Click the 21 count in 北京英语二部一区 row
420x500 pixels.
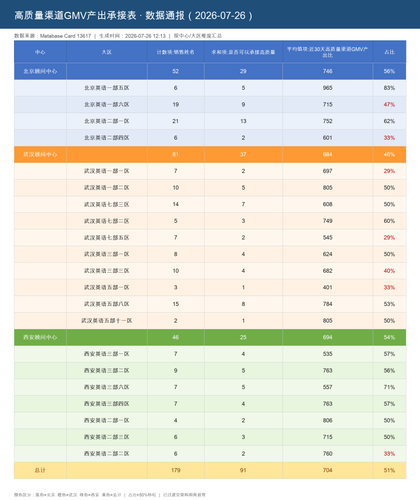click(175, 121)
